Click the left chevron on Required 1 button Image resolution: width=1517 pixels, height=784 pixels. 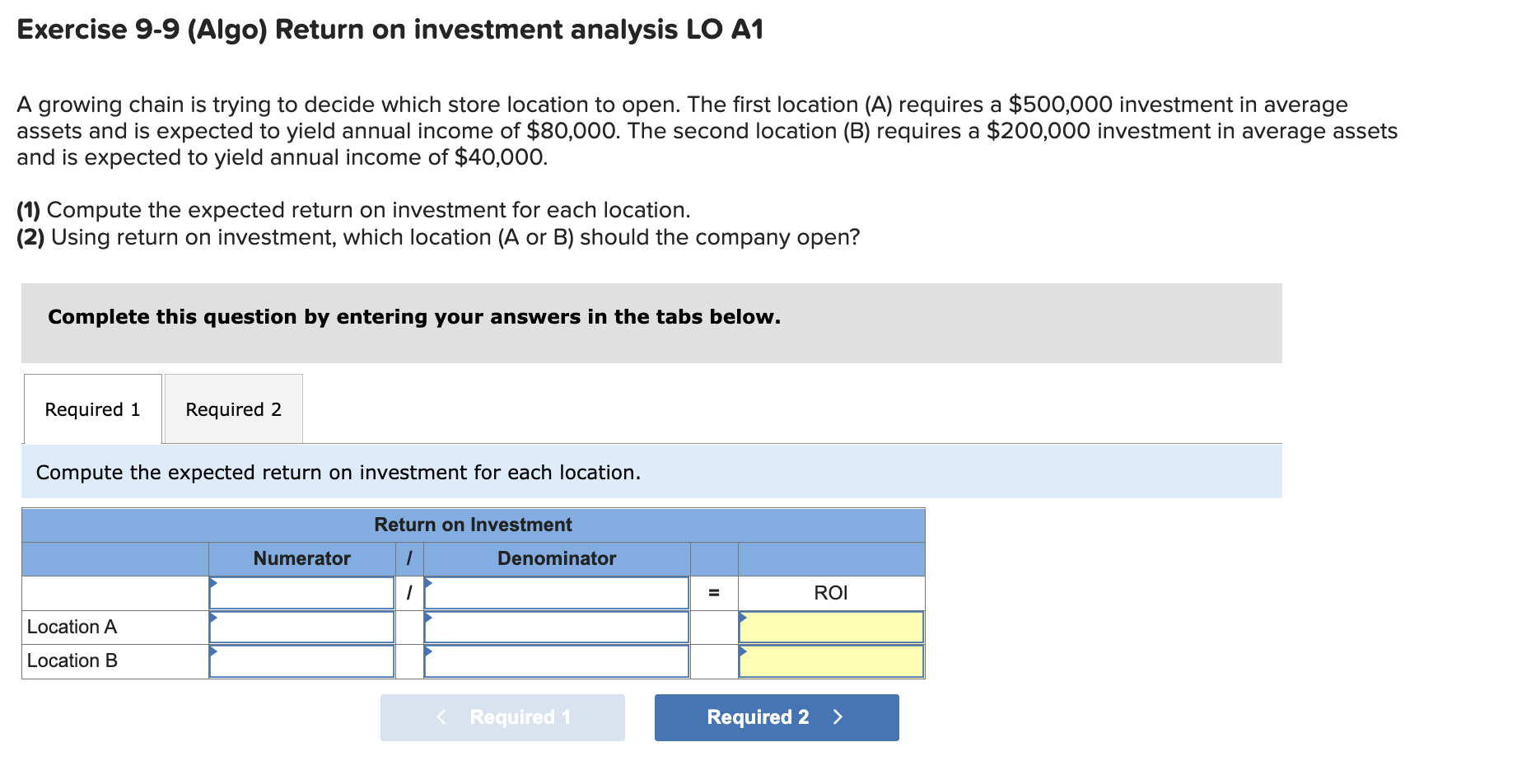(441, 716)
